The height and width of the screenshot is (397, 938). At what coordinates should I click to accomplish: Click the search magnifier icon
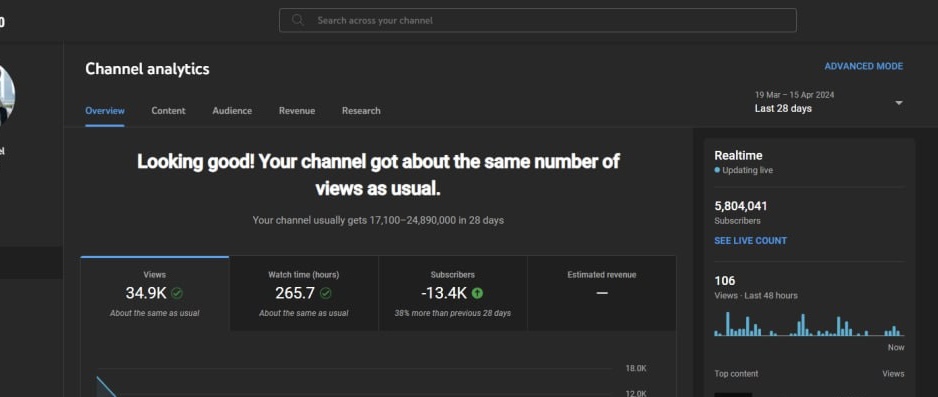(x=297, y=20)
